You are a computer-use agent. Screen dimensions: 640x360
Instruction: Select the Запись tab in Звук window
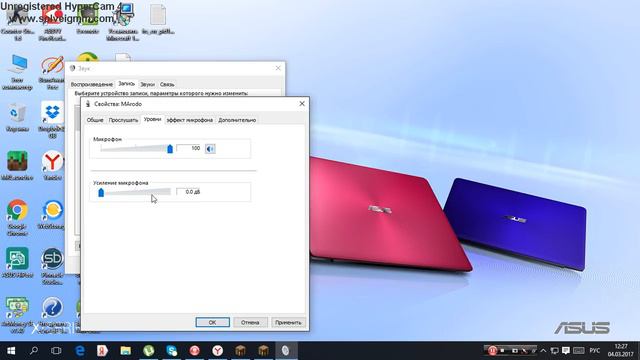pos(126,84)
